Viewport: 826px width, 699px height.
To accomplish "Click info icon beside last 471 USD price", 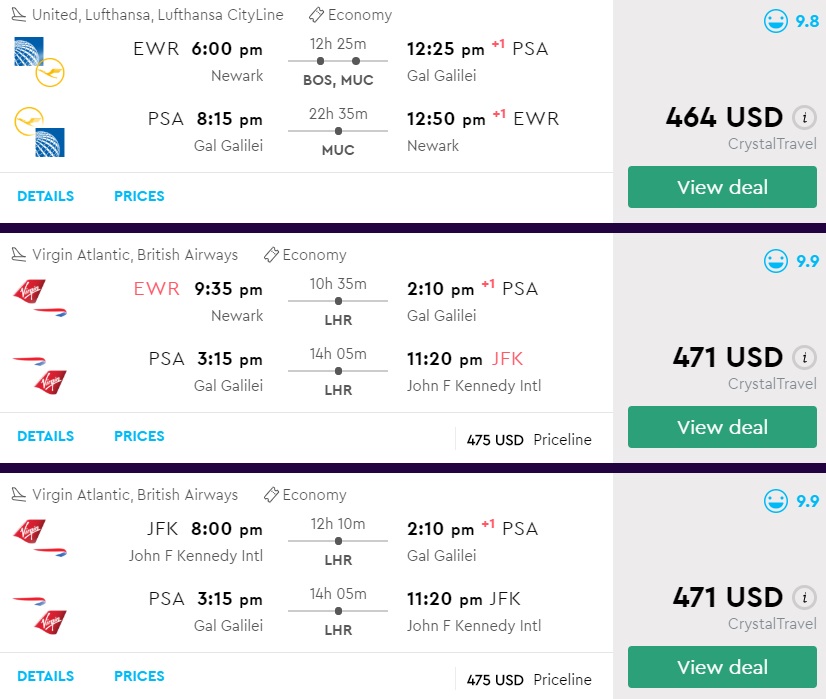I will click(x=803, y=597).
